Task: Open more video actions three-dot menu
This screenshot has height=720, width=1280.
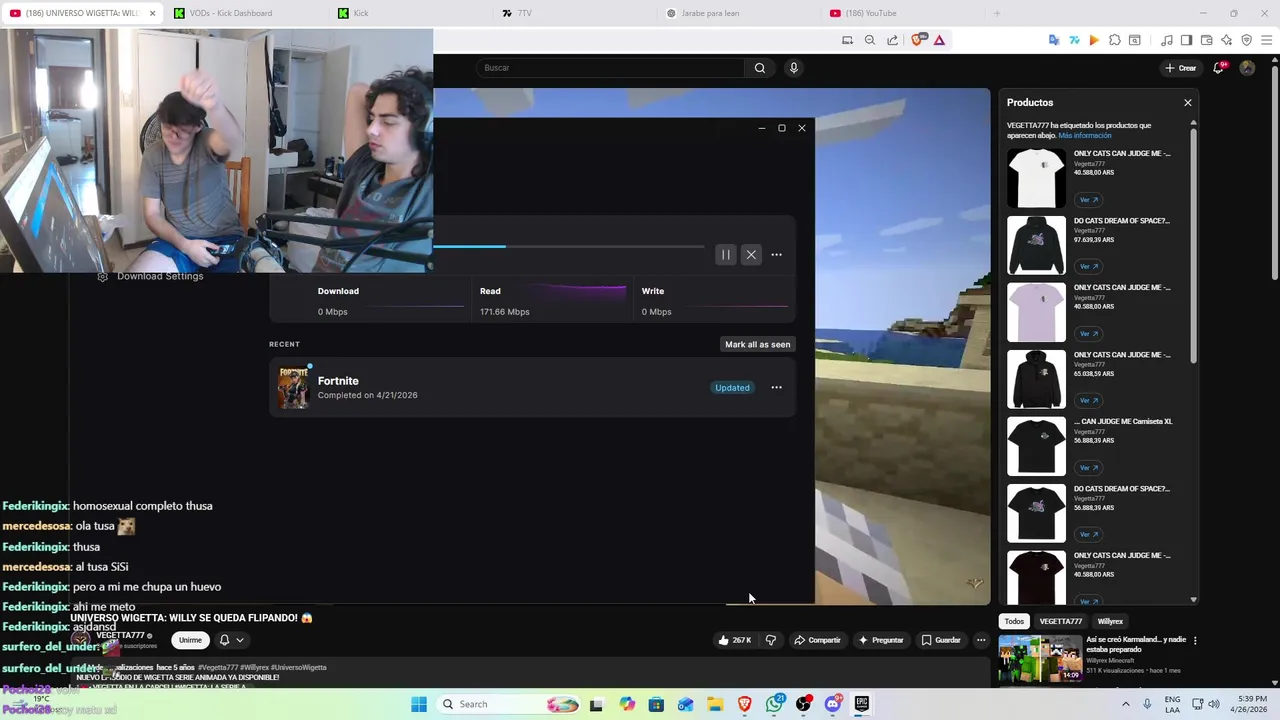Action: pyautogui.click(x=981, y=640)
